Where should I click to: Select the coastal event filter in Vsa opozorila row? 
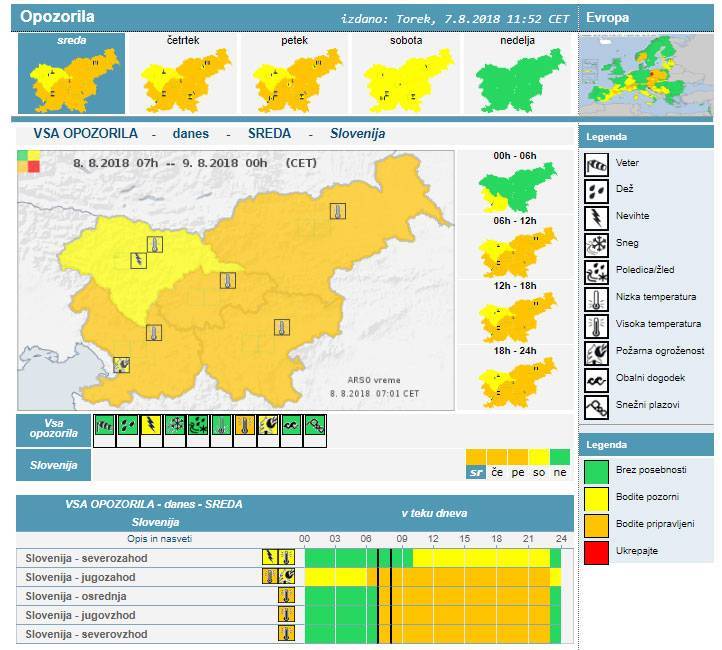pos(291,425)
